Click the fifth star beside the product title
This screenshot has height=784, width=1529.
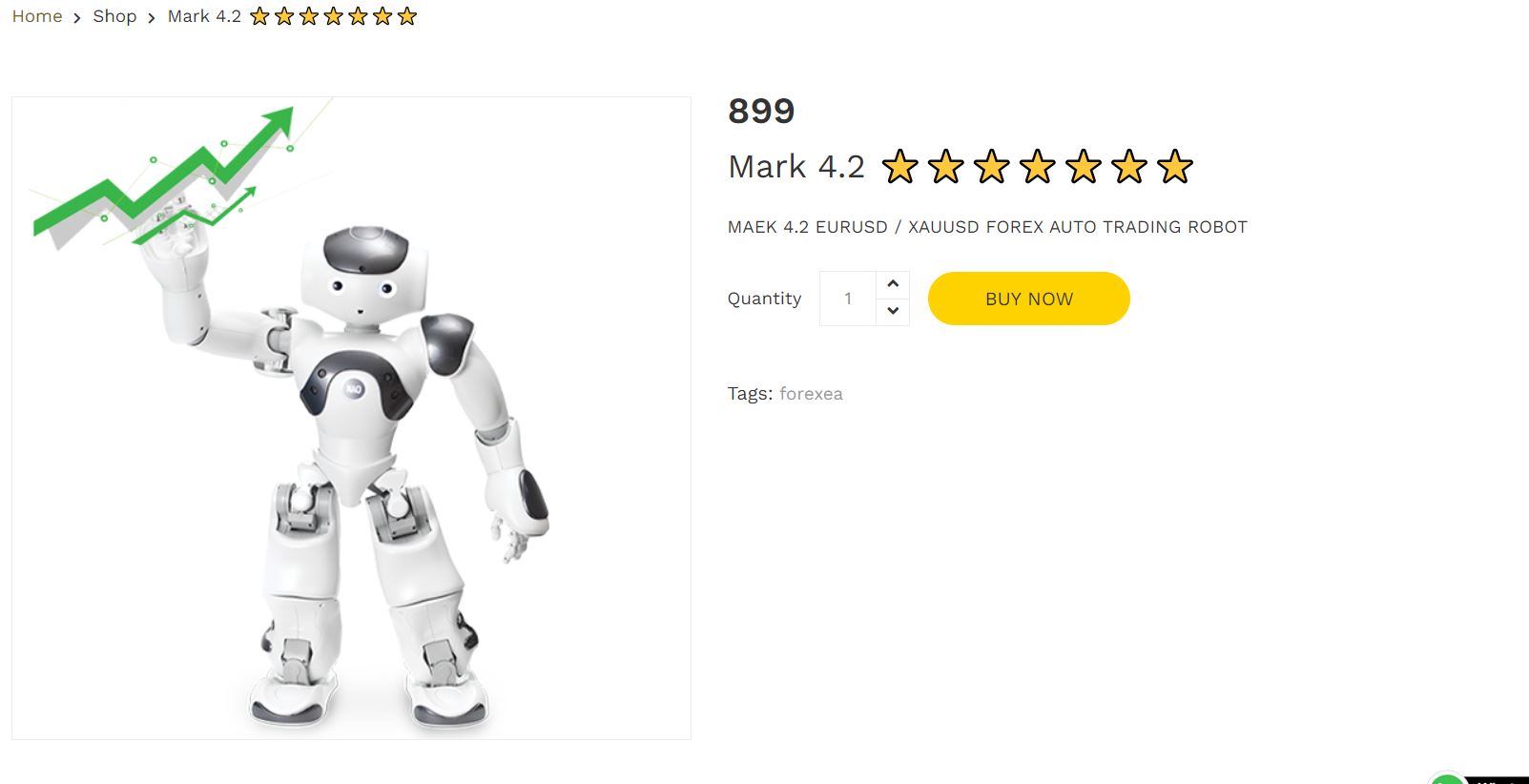(x=1085, y=167)
